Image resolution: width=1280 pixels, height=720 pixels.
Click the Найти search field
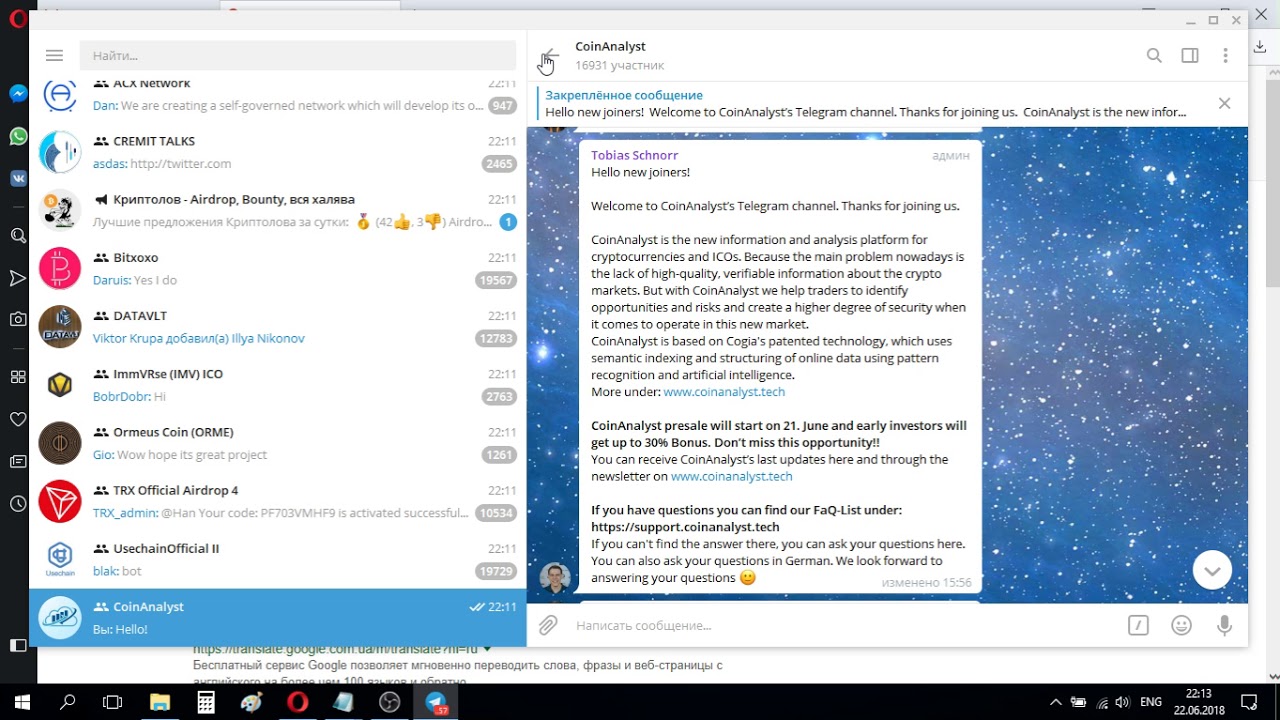[x=298, y=55]
